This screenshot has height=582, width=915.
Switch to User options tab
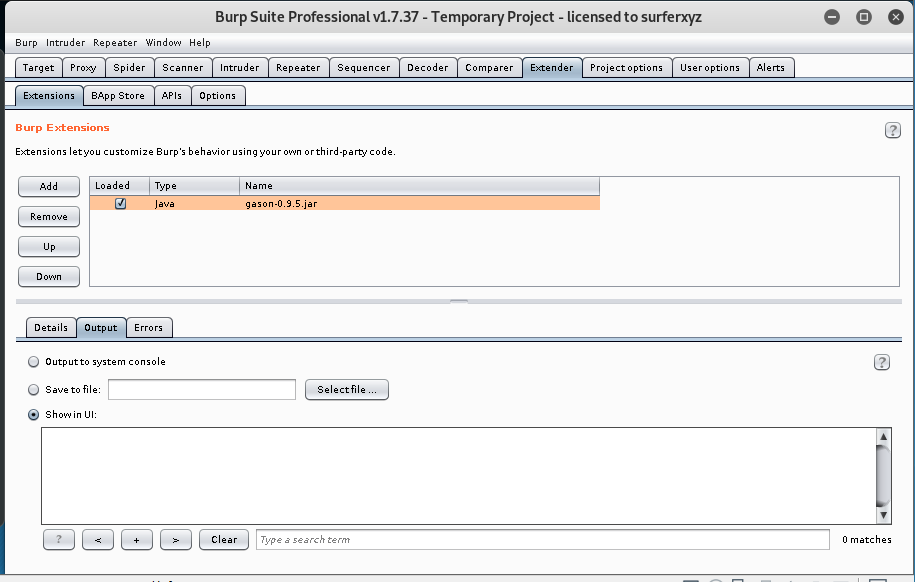pos(710,68)
